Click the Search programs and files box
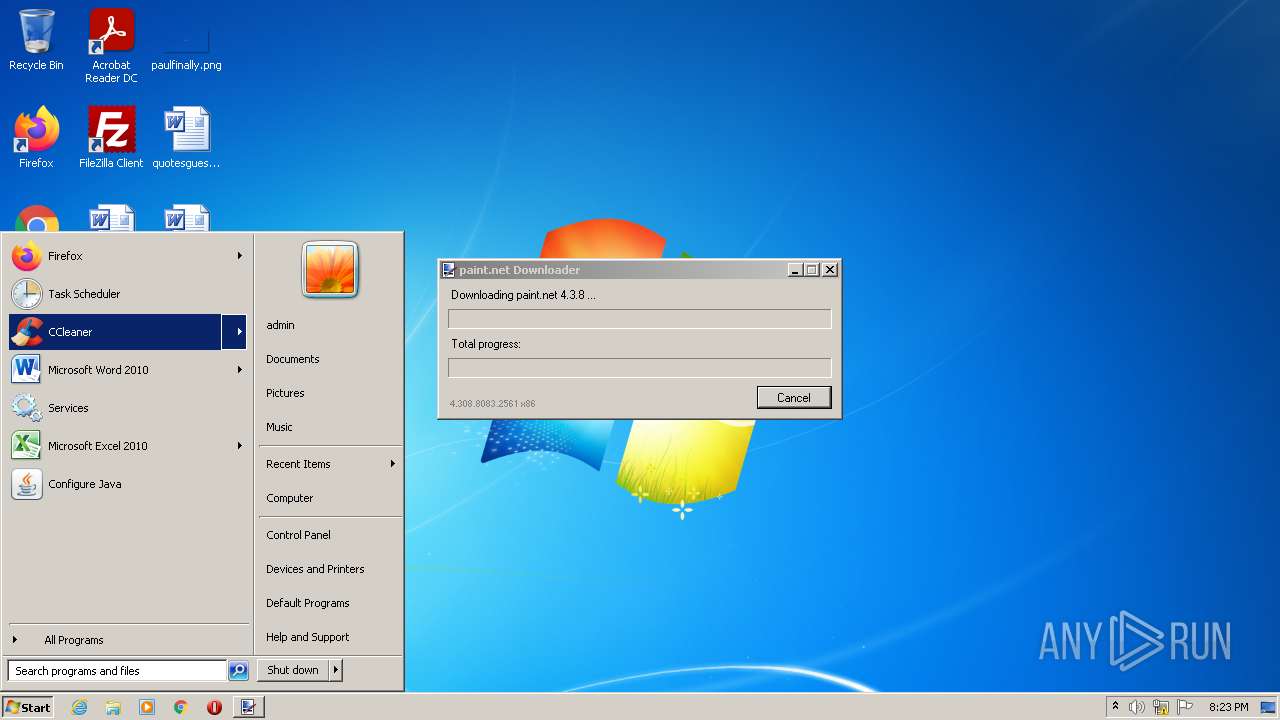The width and height of the screenshot is (1280, 720). point(117,671)
